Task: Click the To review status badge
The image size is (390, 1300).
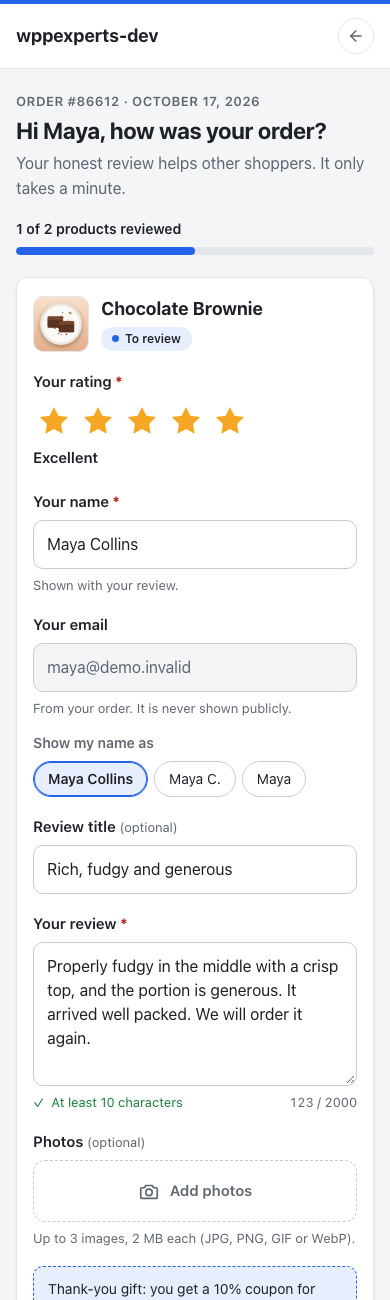Action: tap(146, 339)
